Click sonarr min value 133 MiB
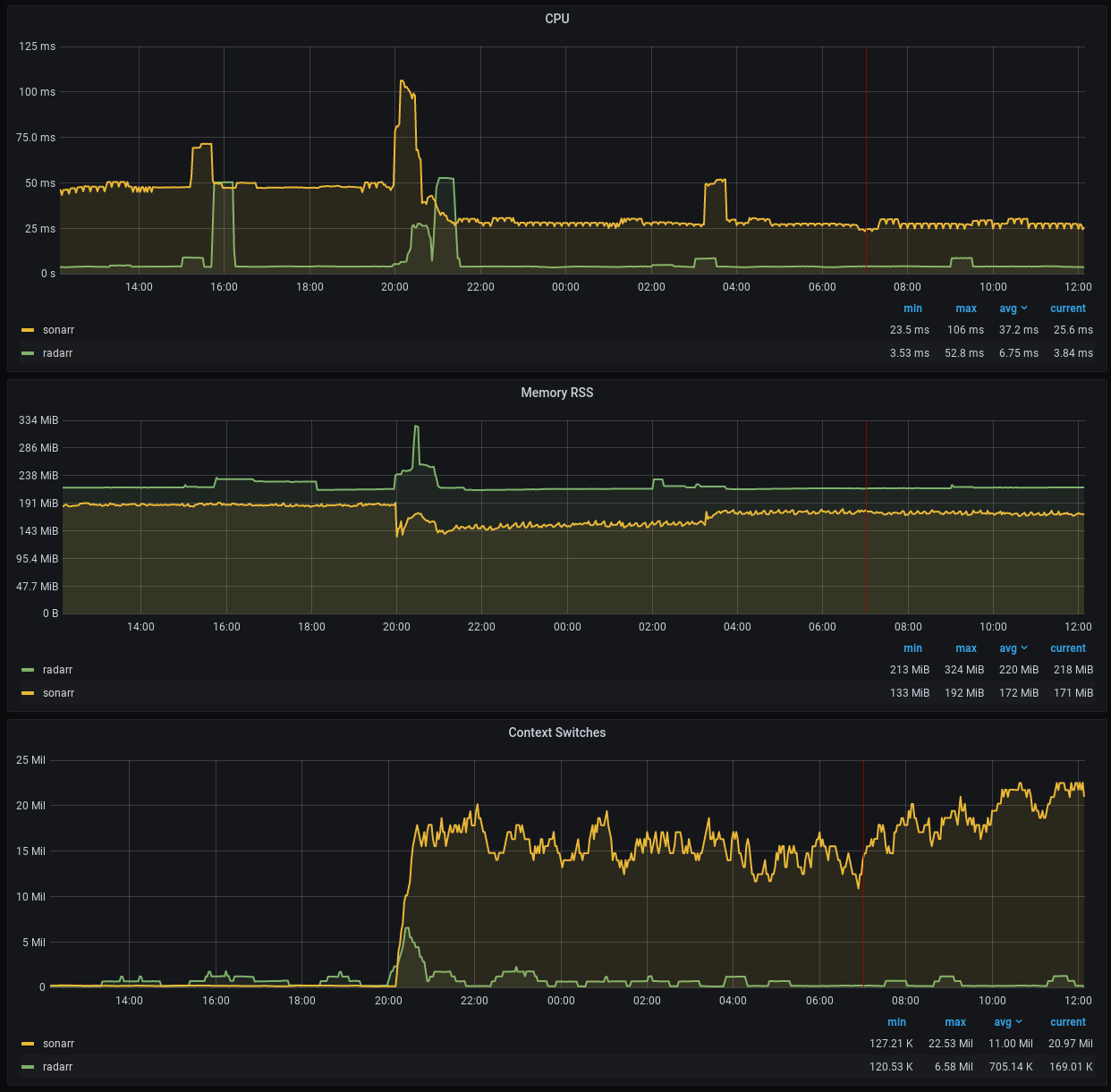The image size is (1111, 1092). point(910,693)
